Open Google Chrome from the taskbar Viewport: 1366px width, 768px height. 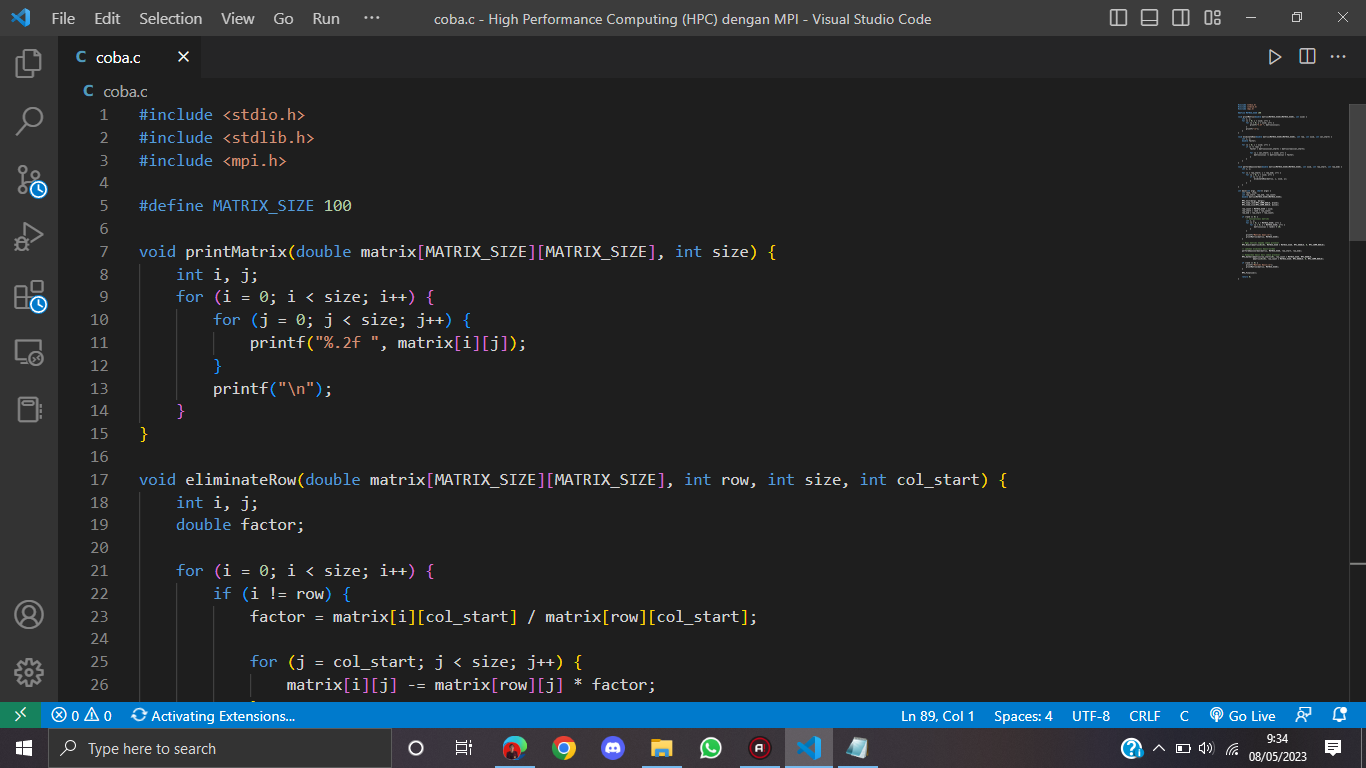(x=564, y=748)
